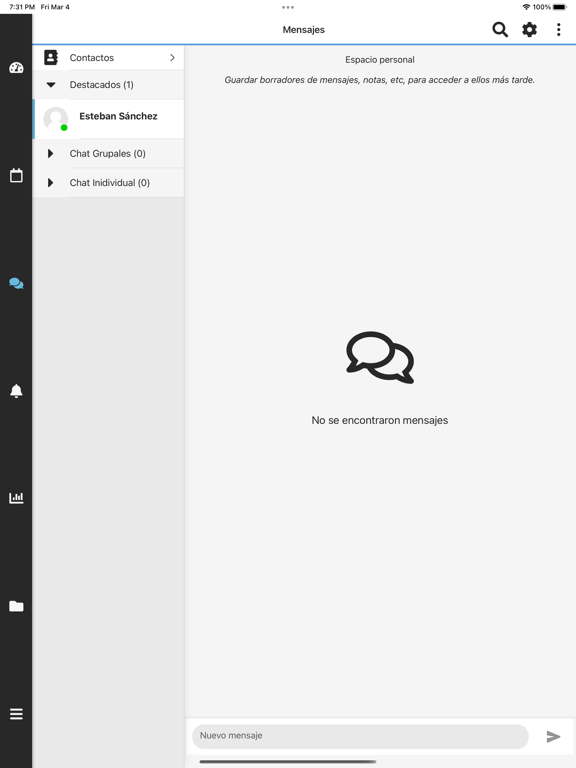Tap the iPad multitasking three dots
Screen dimensions: 576x768
288,7
